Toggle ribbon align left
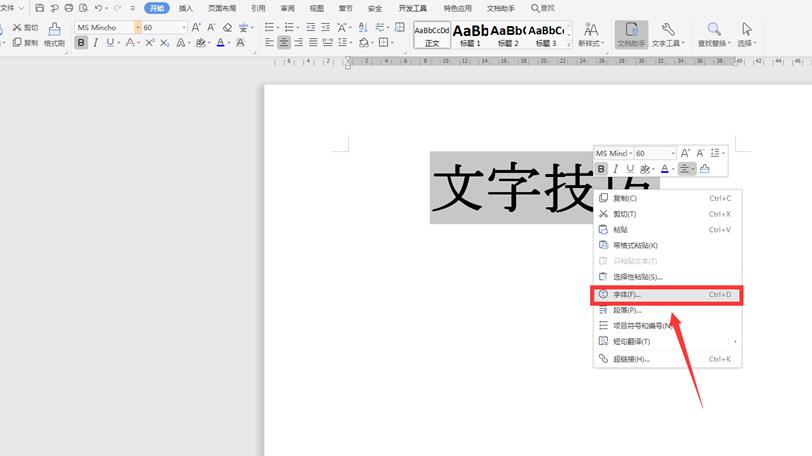The image size is (812, 456). [269, 42]
